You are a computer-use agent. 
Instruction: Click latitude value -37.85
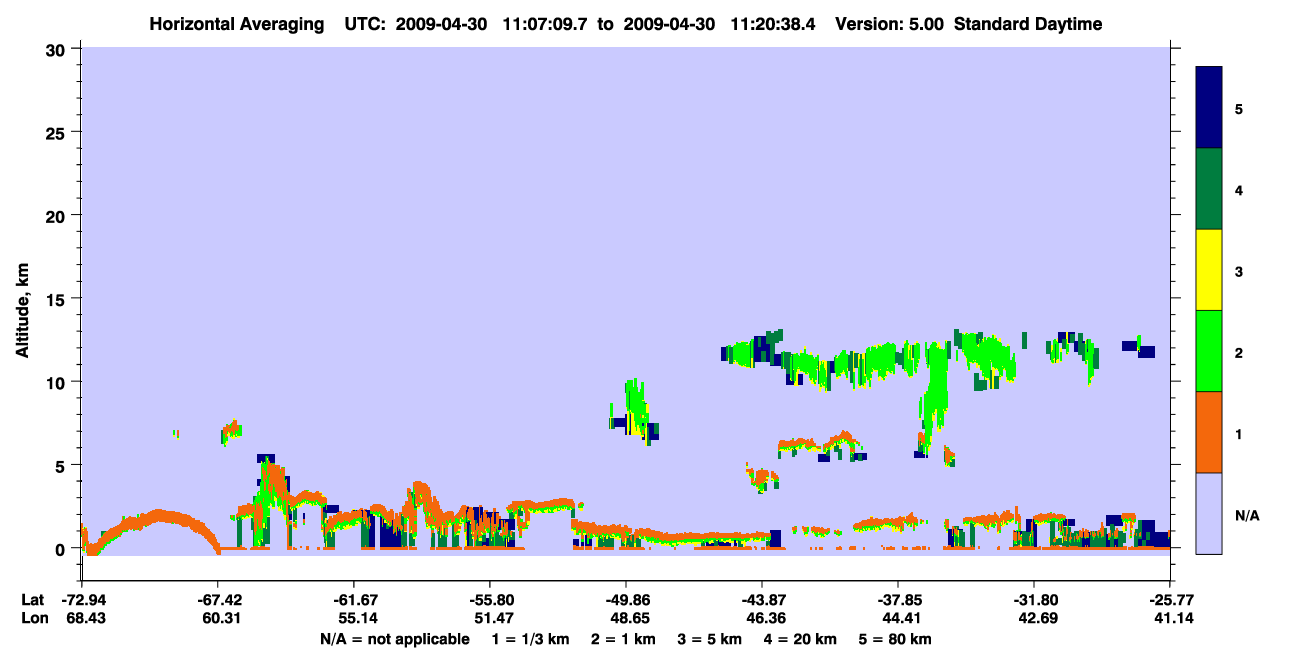pyautogui.click(x=898, y=600)
